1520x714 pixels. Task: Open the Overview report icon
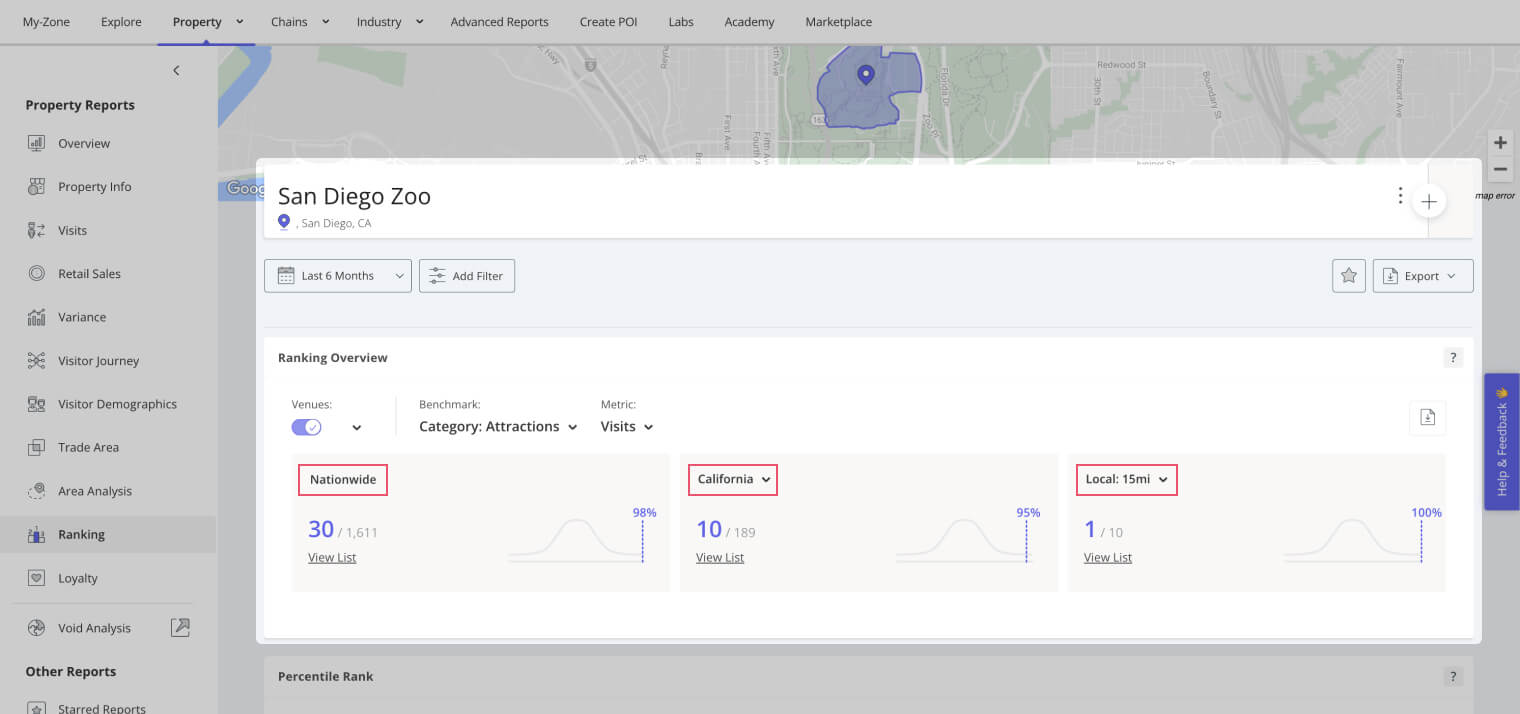tap(36, 143)
